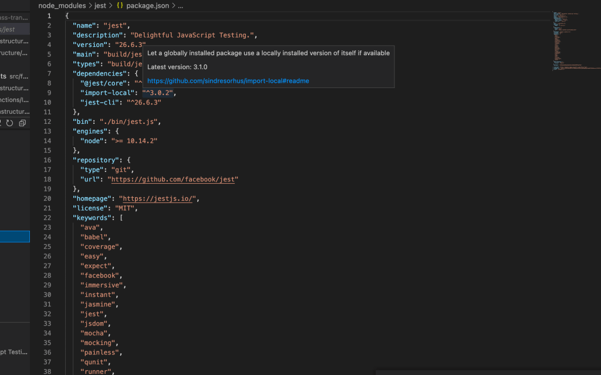
Task: Open the package.json breadcrumb
Action: 148,6
